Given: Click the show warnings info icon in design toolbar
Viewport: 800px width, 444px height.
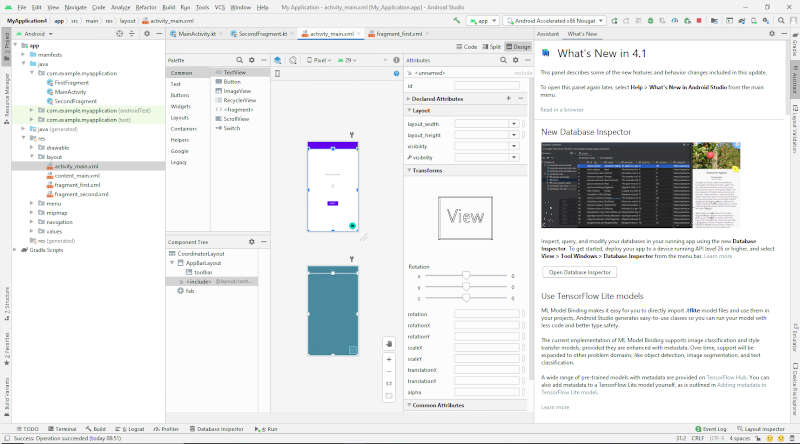Looking at the screenshot, I should pos(396,60).
